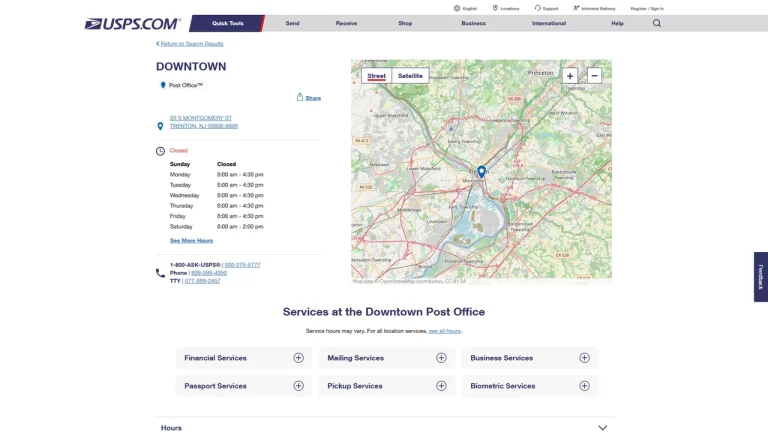Click the Downtown office Phone number link
Image resolution: width=768 pixels, height=432 pixels.
click(209, 273)
